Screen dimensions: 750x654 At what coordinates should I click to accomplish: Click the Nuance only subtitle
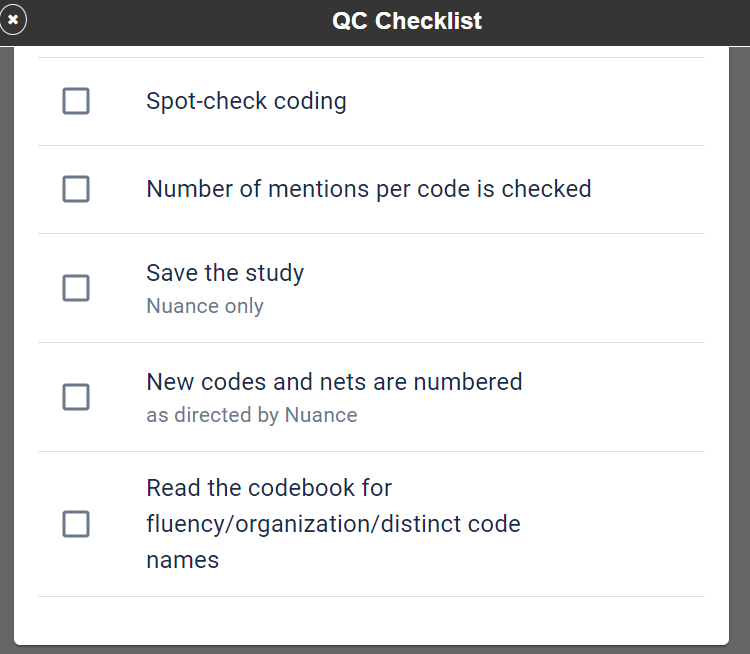click(x=205, y=306)
